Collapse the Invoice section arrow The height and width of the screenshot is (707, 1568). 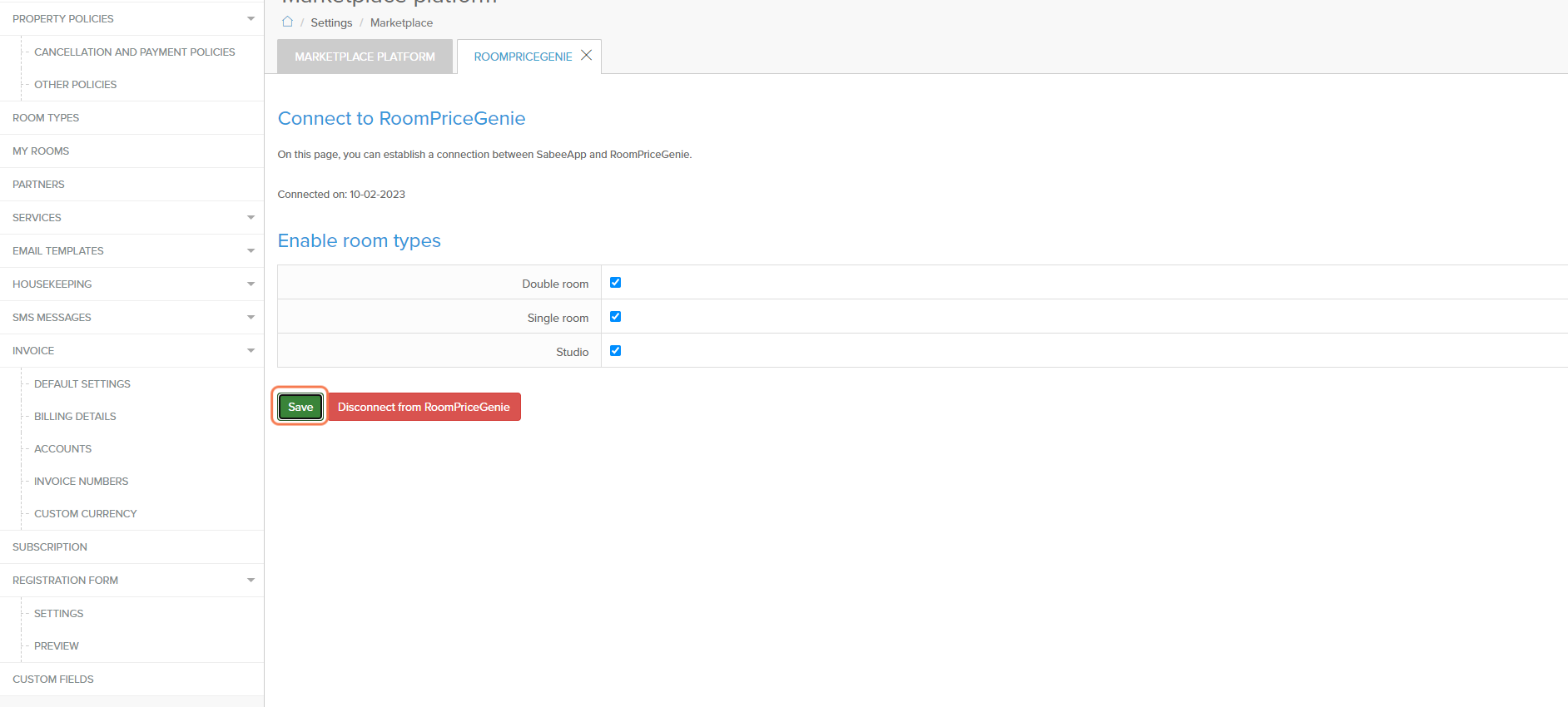point(251,351)
